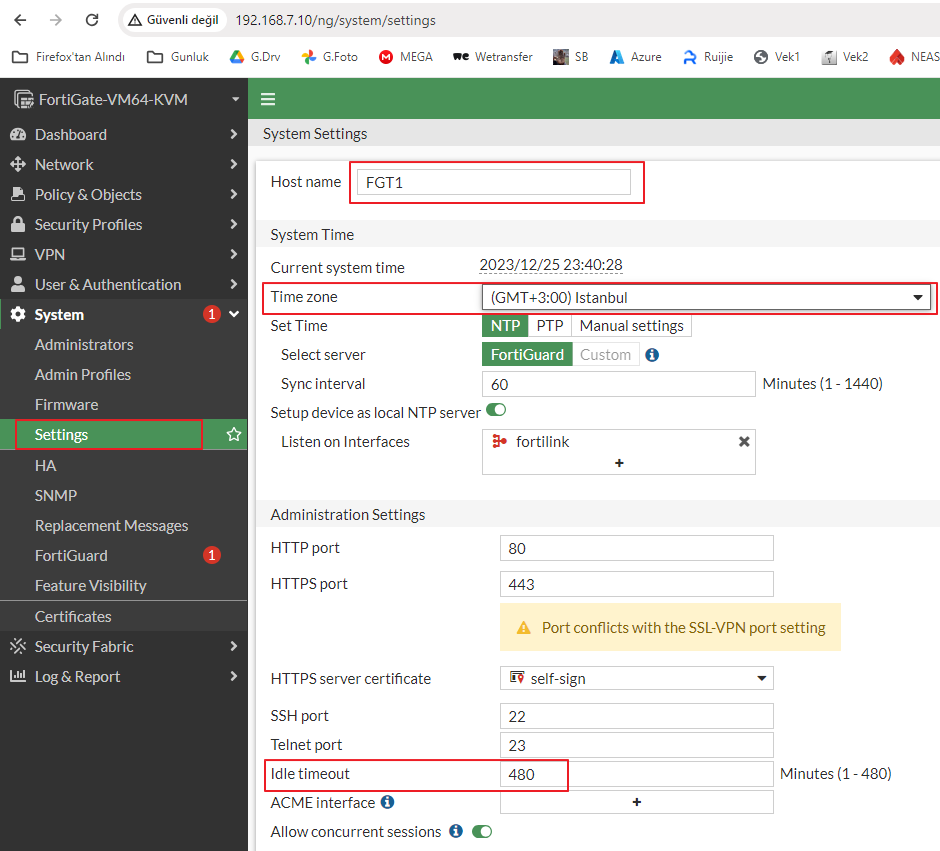Image resolution: width=940 pixels, height=851 pixels.
Task: Expand the Dashboard menu
Action: click(x=123, y=135)
